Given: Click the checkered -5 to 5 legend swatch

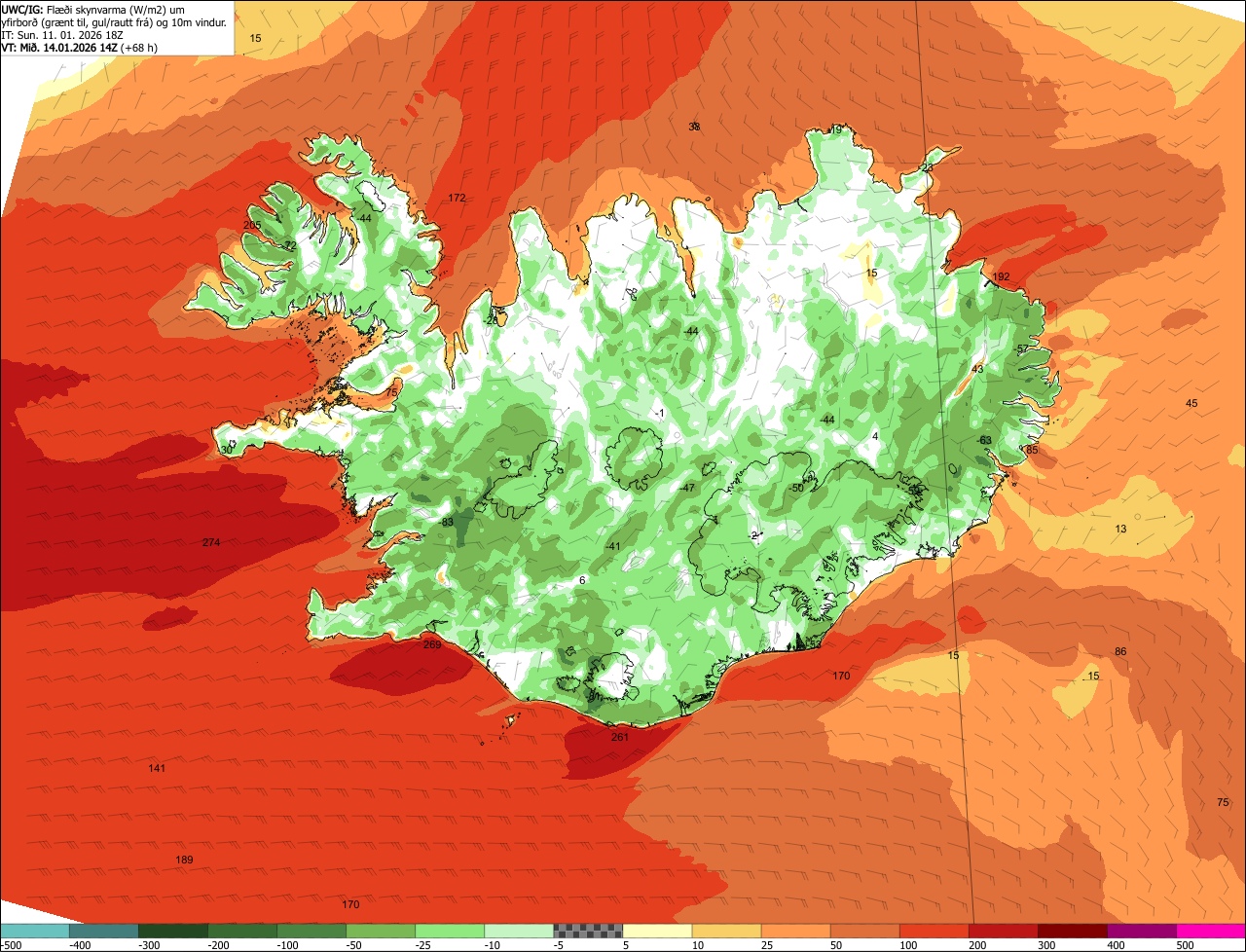Looking at the screenshot, I should tap(588, 931).
